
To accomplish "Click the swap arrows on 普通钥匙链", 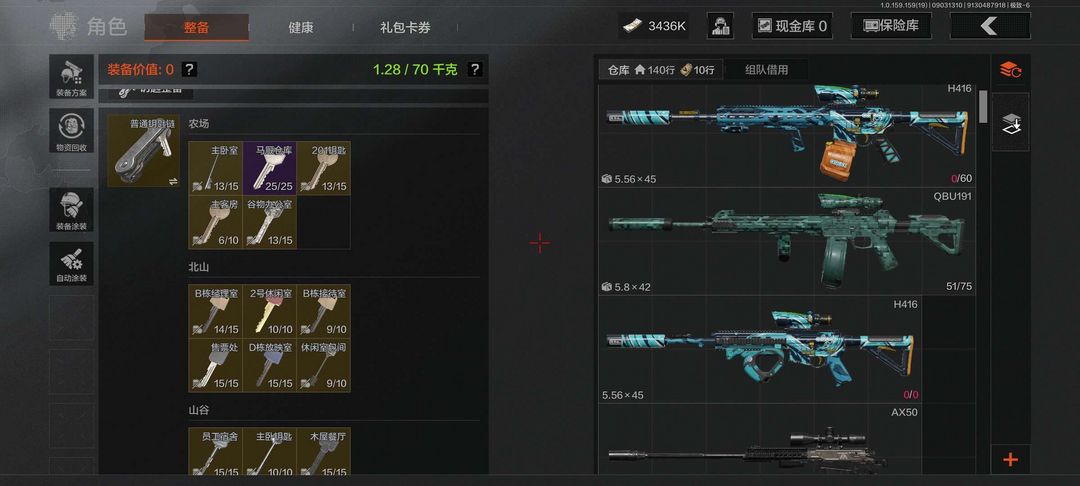I will click(173, 181).
